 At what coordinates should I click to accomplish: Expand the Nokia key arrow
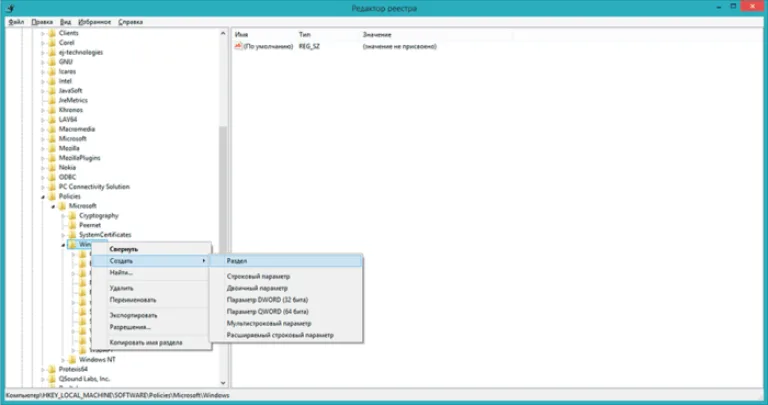coord(43,167)
